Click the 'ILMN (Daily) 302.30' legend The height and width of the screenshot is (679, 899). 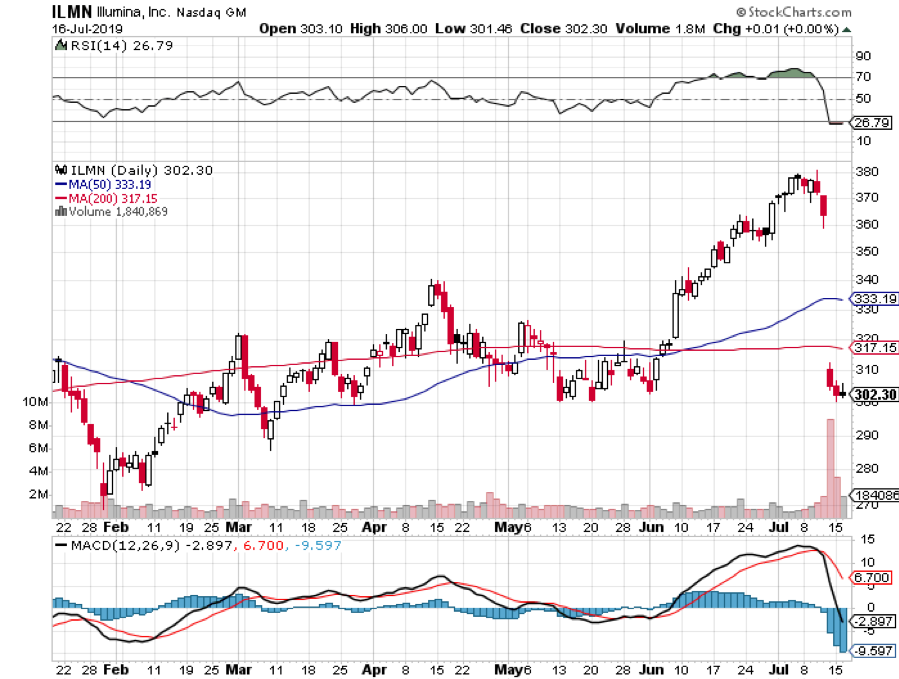[142, 170]
